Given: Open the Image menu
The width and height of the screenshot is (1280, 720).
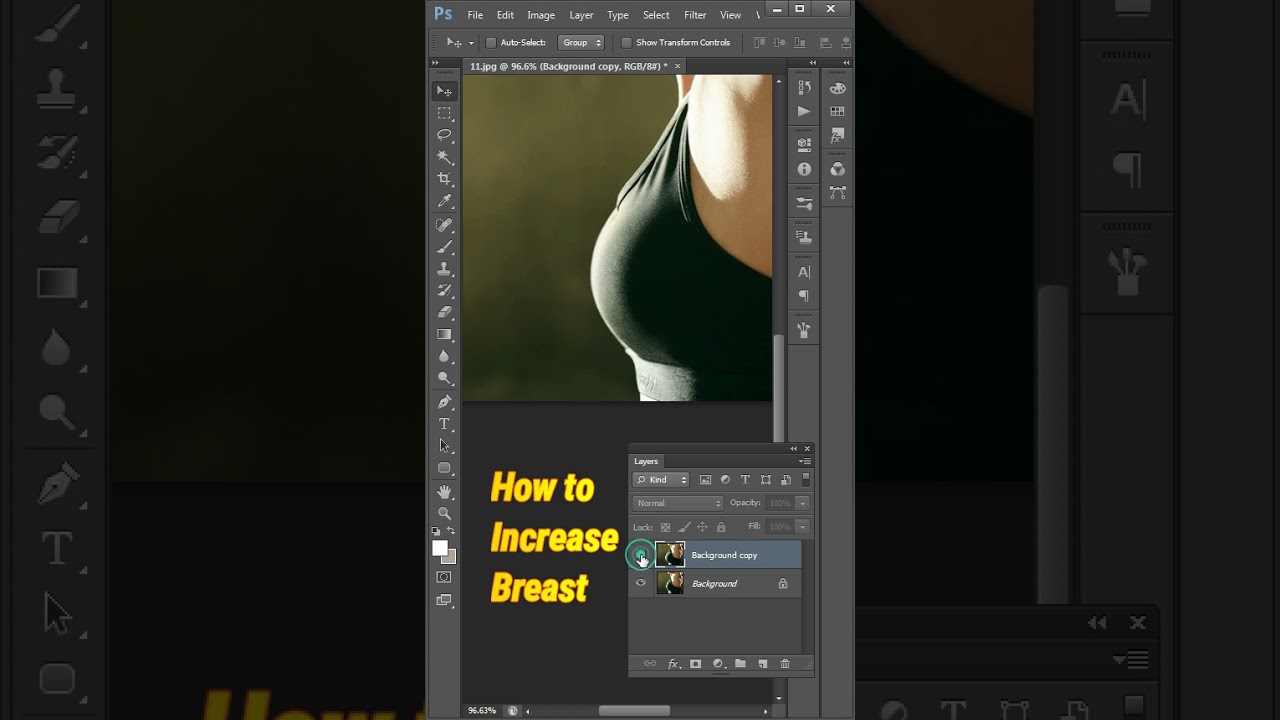Looking at the screenshot, I should click(541, 15).
